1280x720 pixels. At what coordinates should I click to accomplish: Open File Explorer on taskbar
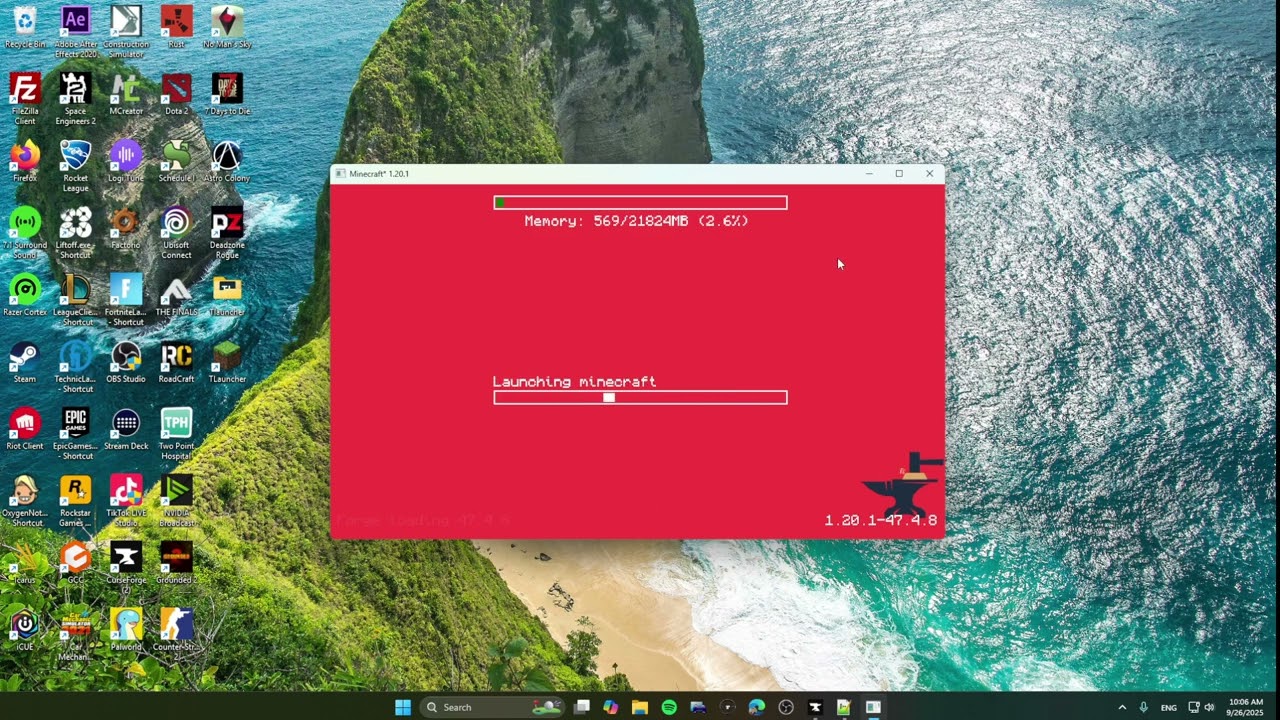pos(640,707)
